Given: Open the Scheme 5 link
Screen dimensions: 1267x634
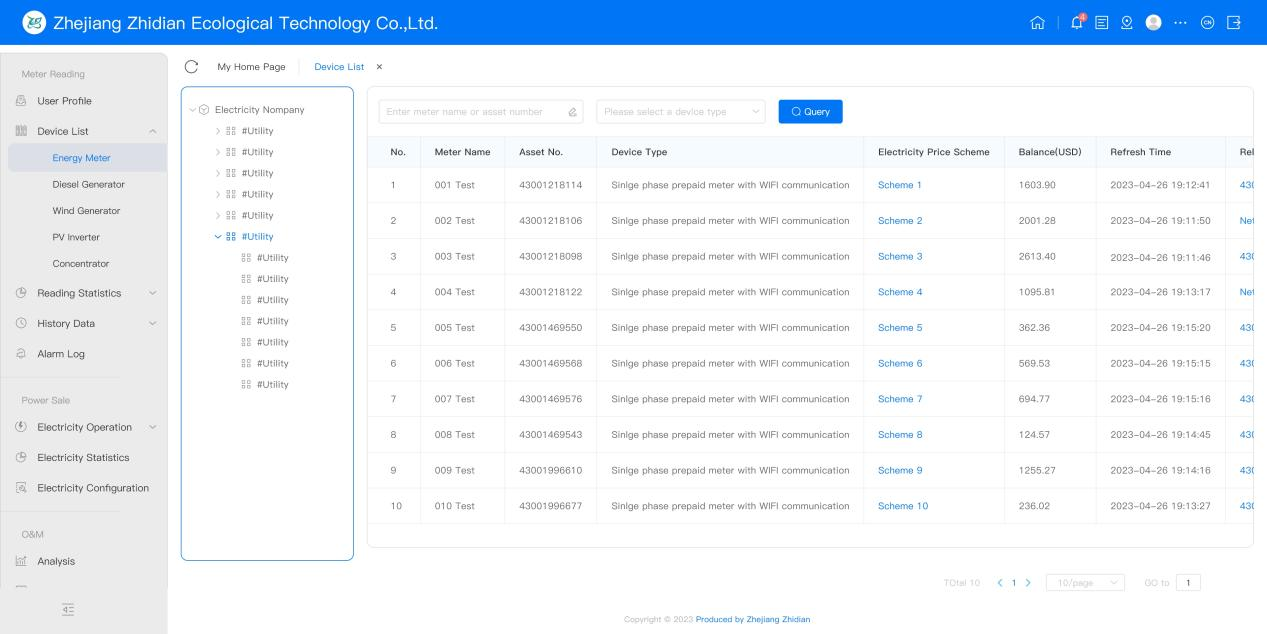Looking at the screenshot, I should (900, 328).
